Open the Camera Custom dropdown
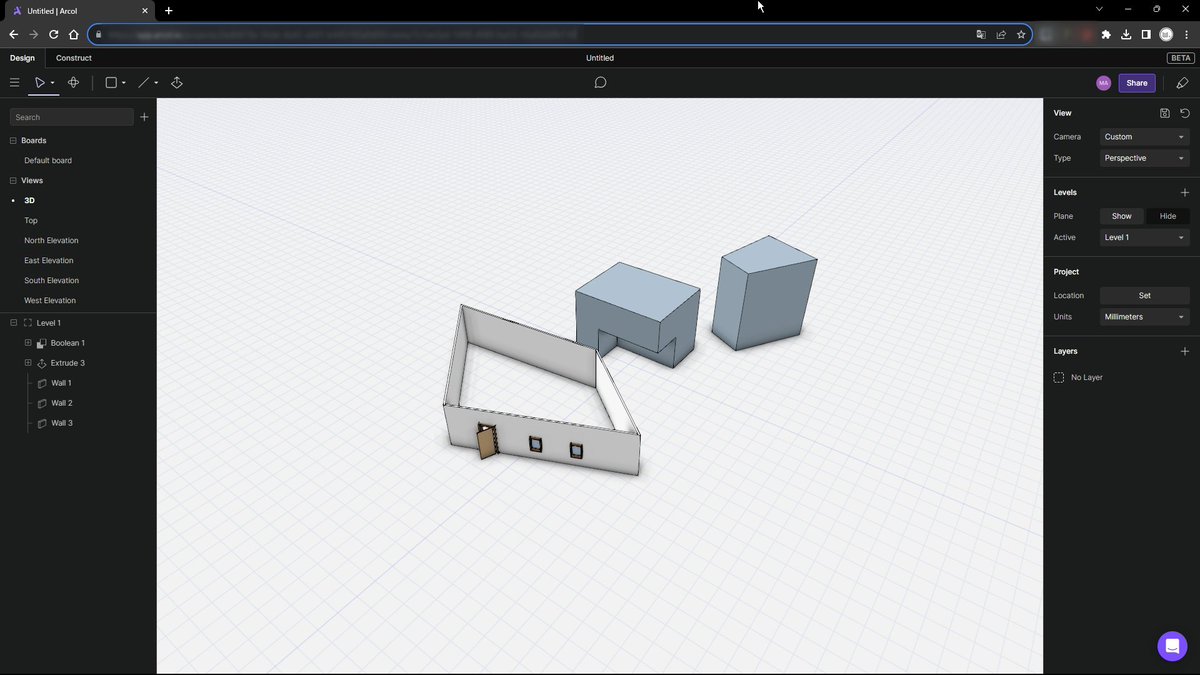 pos(1144,137)
